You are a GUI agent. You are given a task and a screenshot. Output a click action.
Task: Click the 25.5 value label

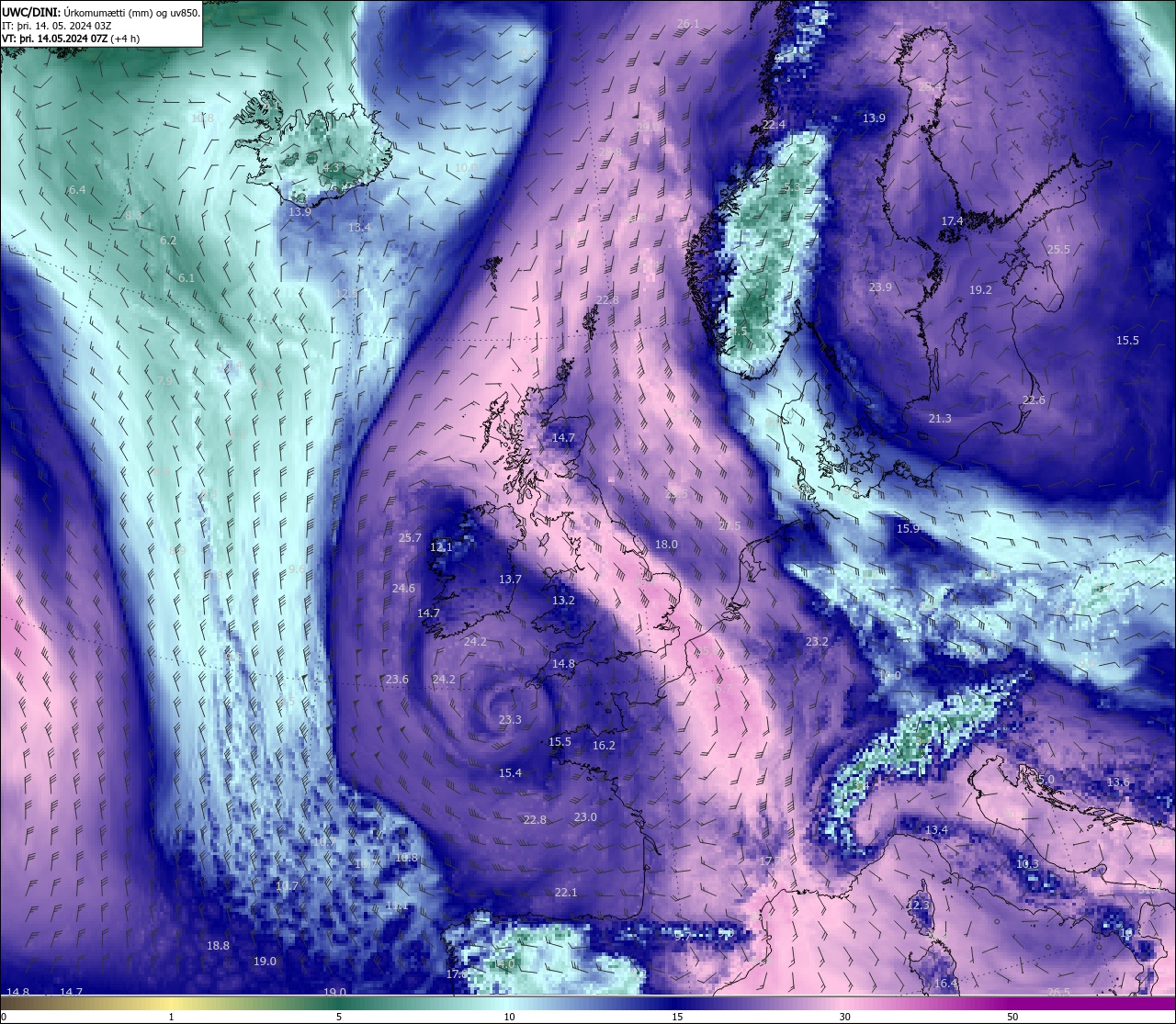1058,249
